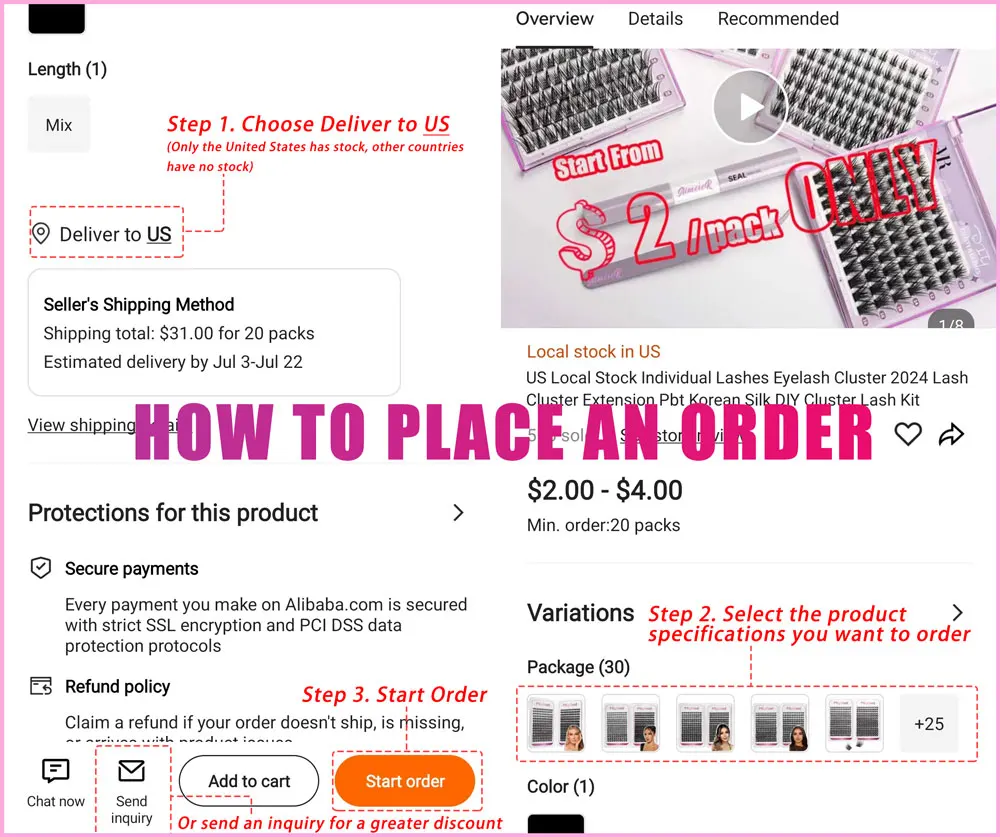Select the first package thumbnail
1000x837 pixels.
click(x=555, y=724)
